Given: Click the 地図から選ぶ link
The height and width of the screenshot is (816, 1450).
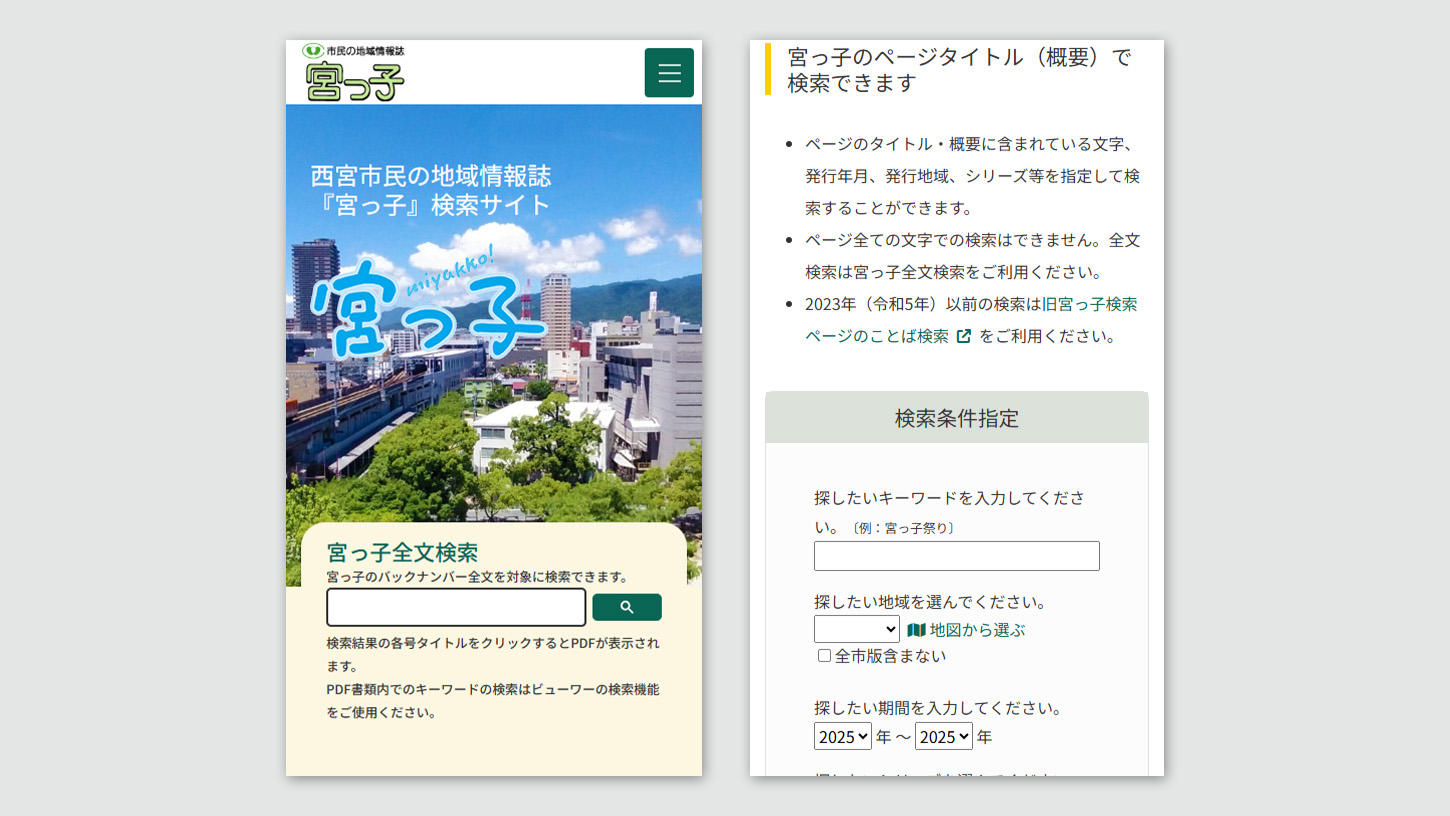Looking at the screenshot, I should tap(977, 630).
